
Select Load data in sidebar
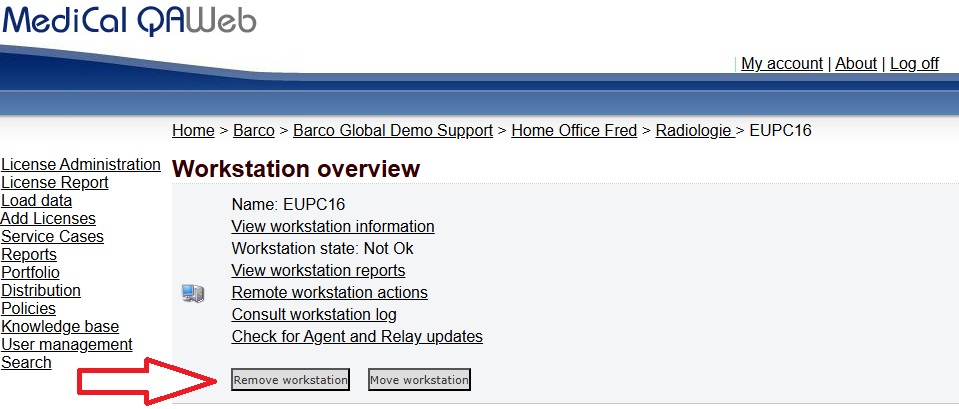(37, 201)
